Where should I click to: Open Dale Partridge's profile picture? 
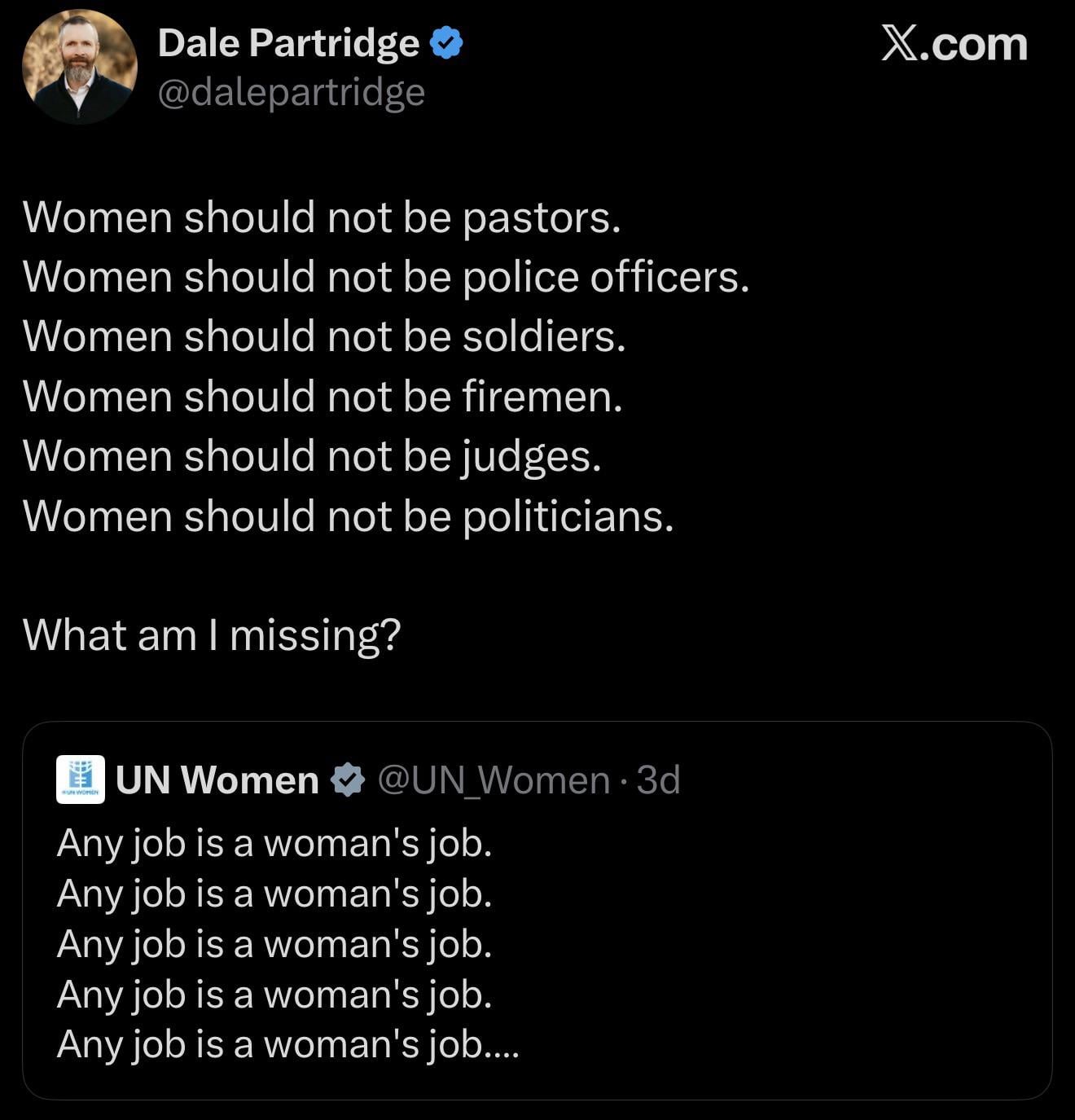79,67
